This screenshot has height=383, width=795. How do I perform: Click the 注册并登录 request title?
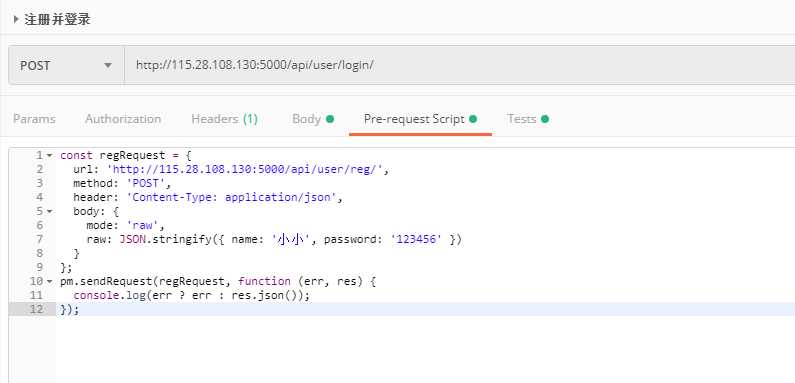[57, 20]
